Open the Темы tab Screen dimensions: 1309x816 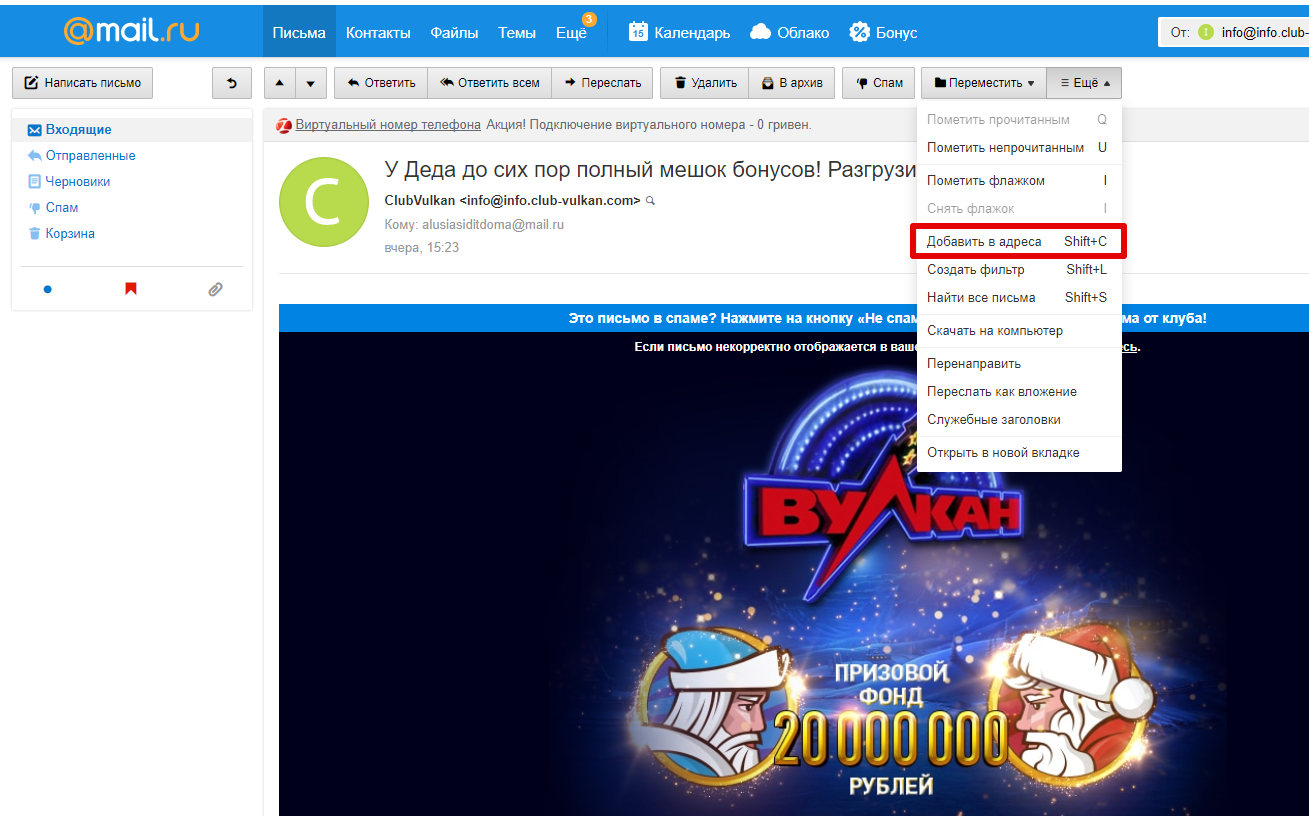point(517,32)
